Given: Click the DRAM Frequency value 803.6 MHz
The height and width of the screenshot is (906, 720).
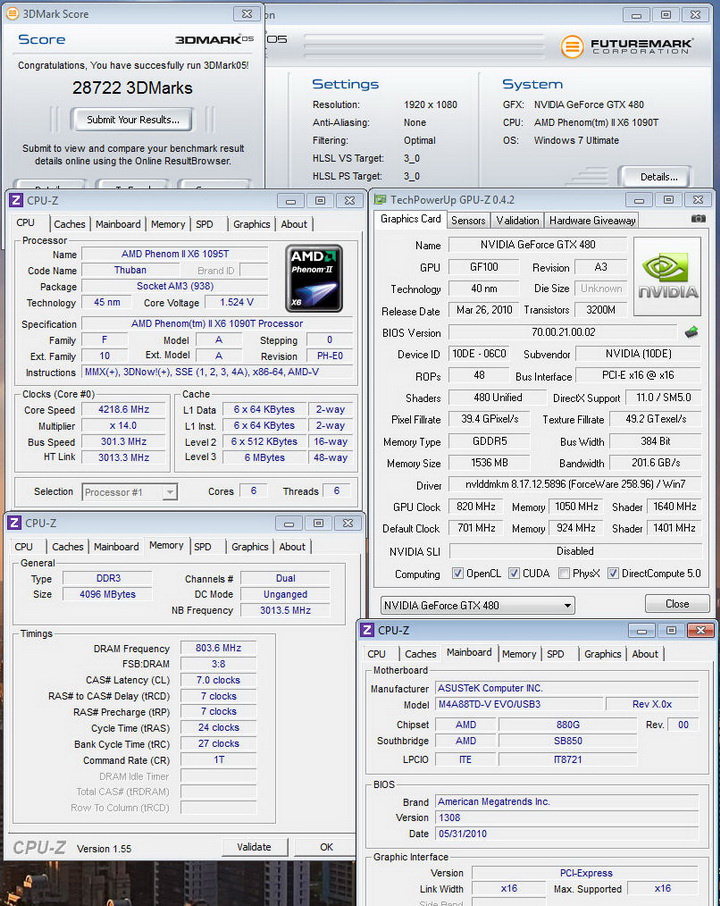Looking at the screenshot, I should (218, 648).
